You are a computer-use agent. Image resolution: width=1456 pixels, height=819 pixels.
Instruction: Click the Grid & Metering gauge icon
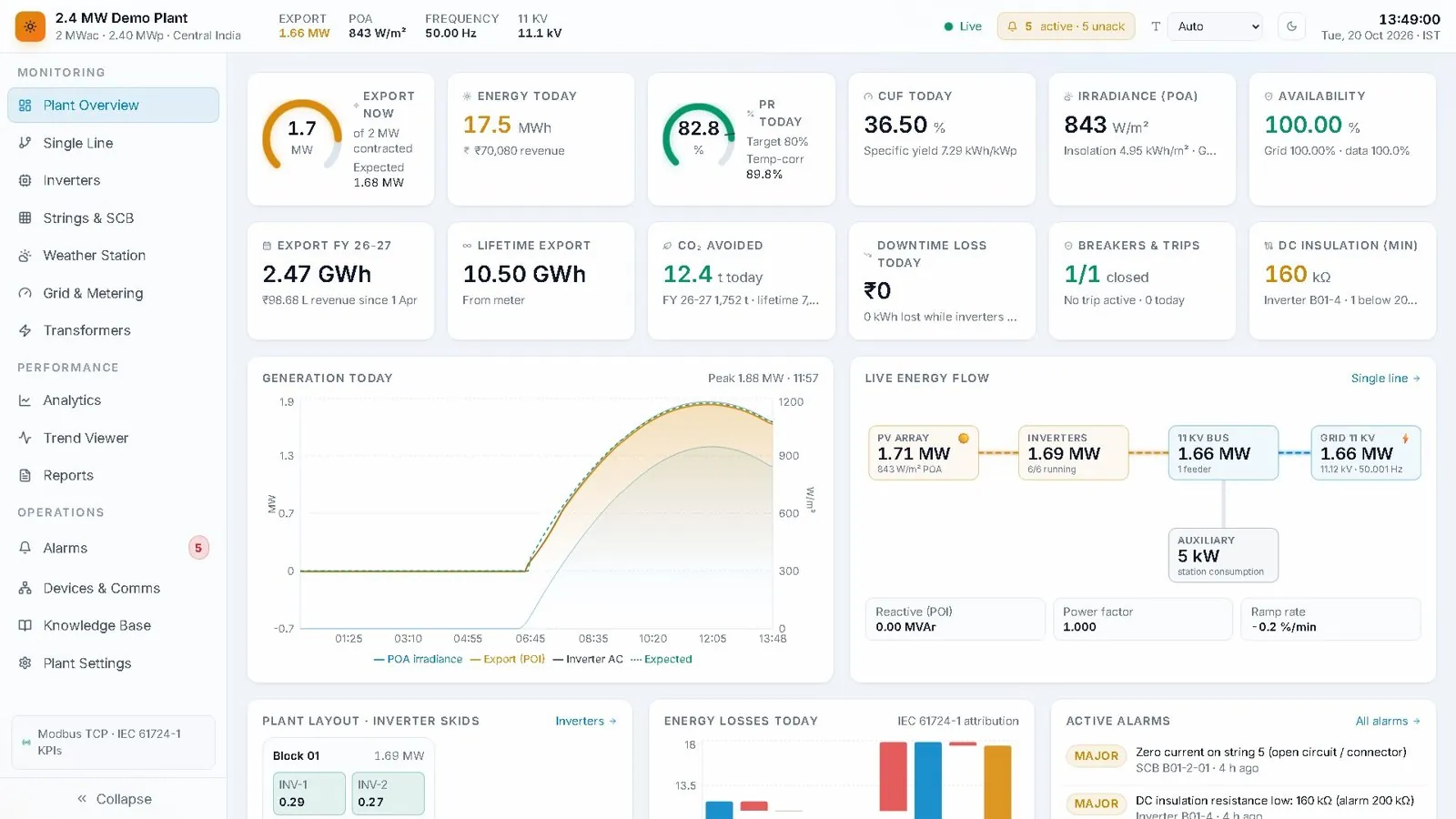coord(25,293)
